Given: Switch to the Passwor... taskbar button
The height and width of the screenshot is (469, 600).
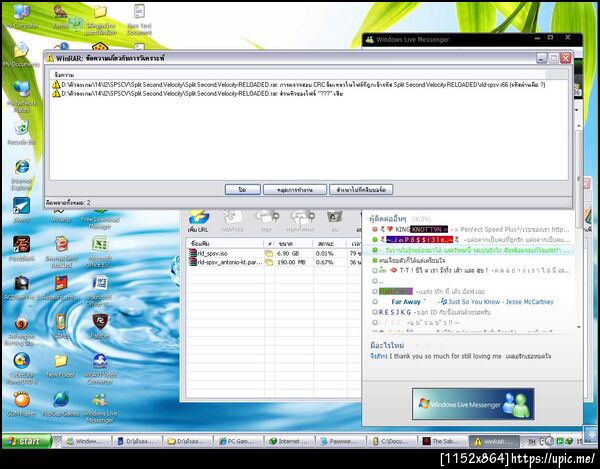Looking at the screenshot, I should coord(341,441).
